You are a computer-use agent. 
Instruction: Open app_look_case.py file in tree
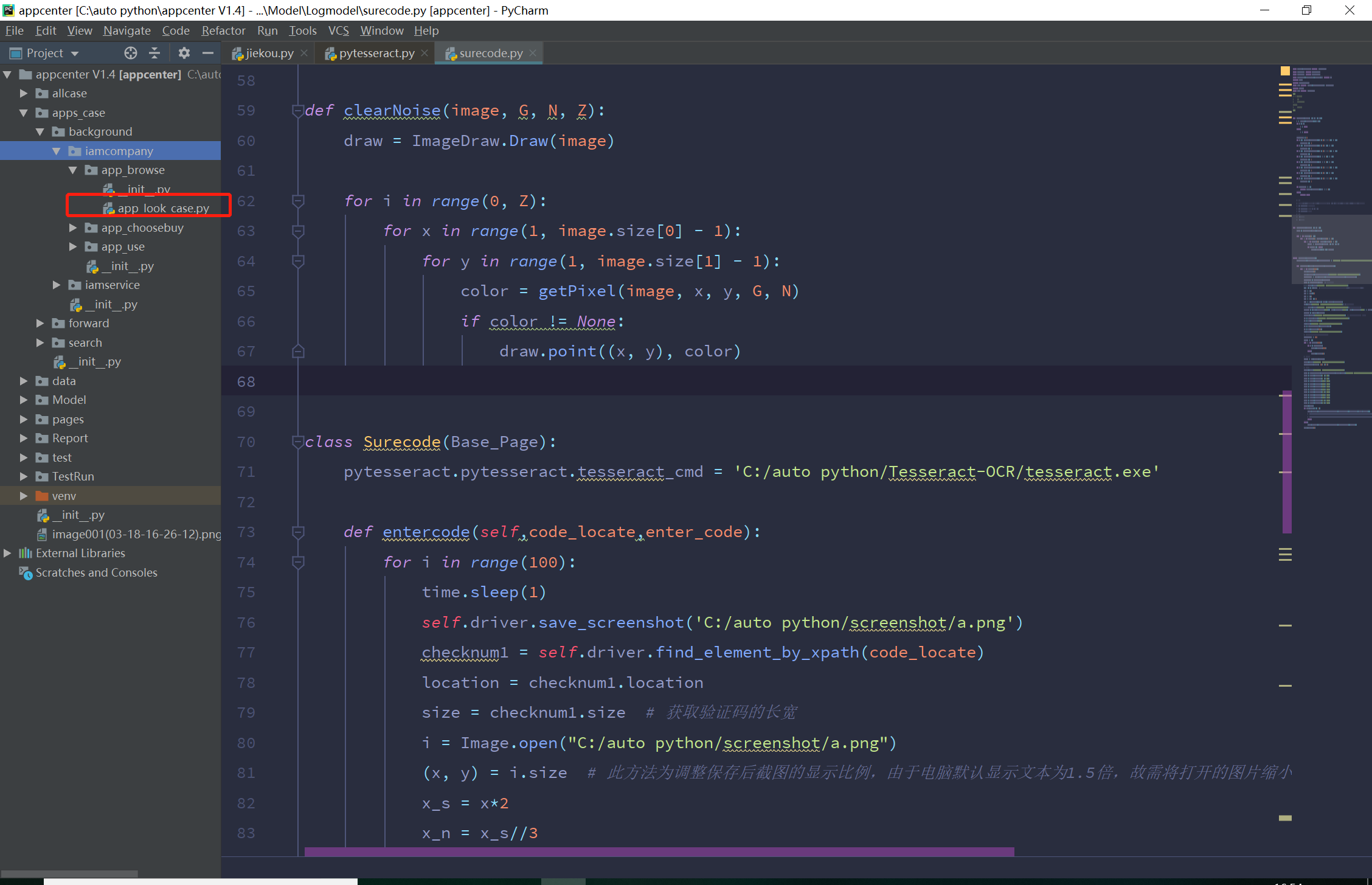(163, 208)
